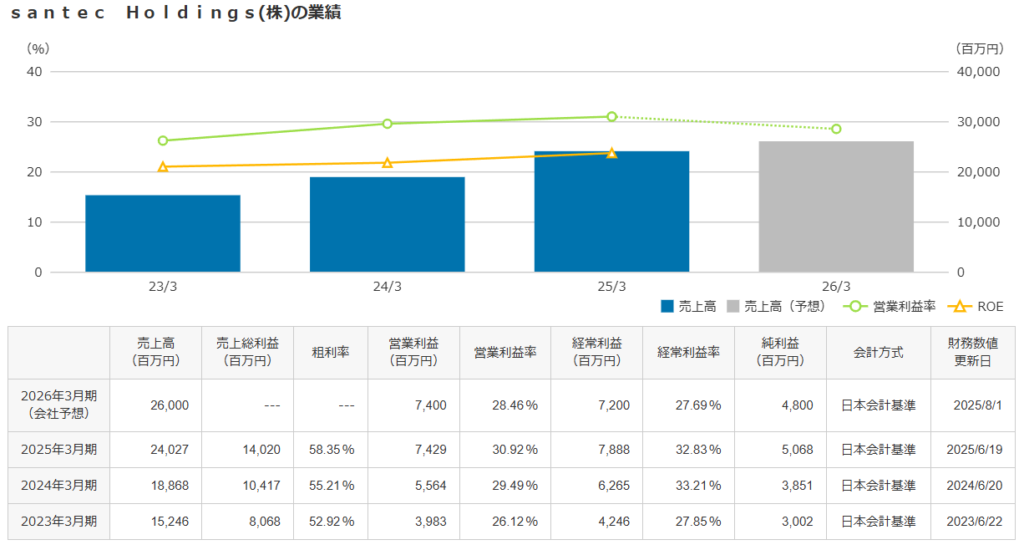
Task: Click the gray 売上高（予想） legend square
Action: tap(732, 306)
